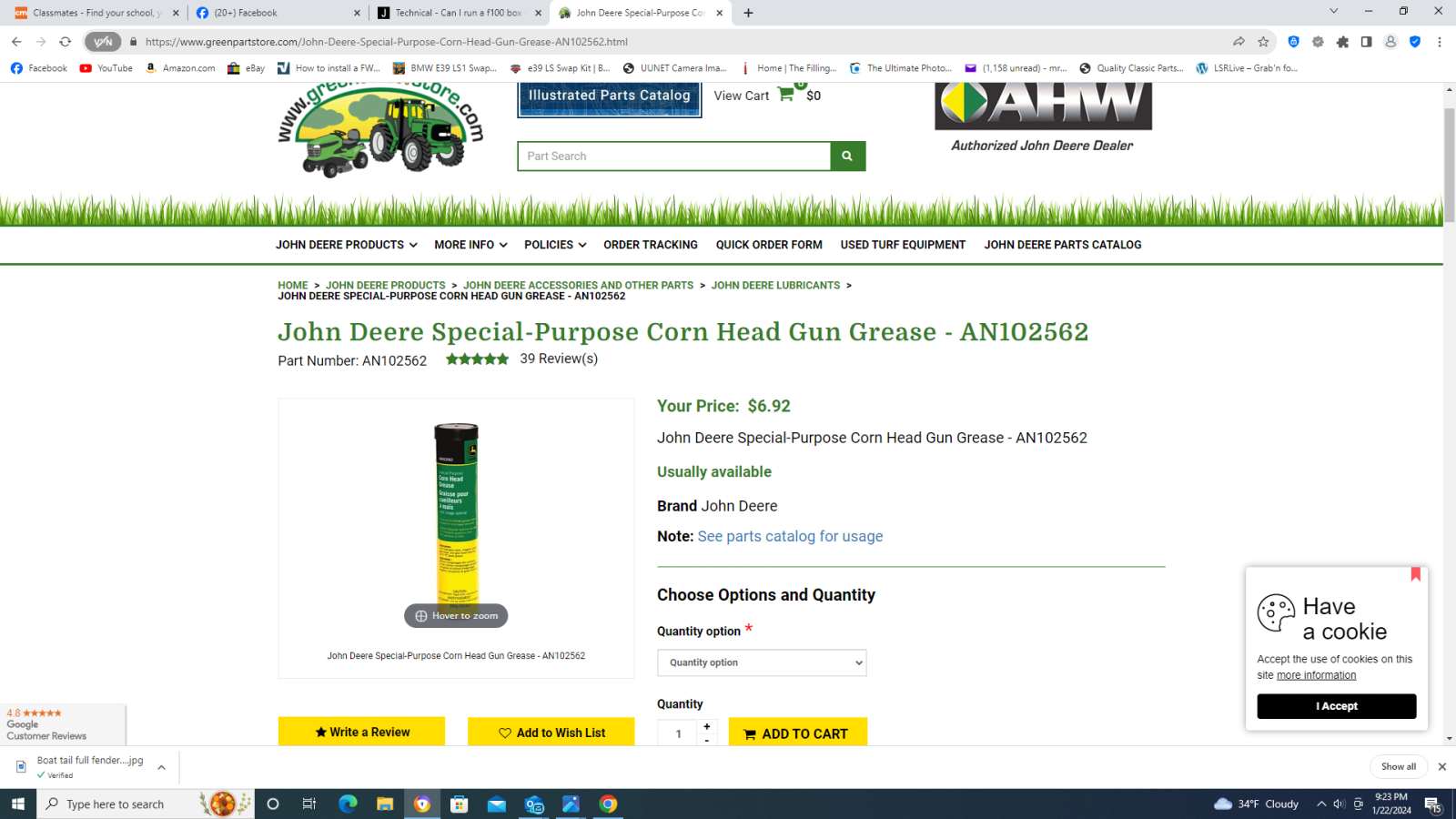This screenshot has height=819, width=1456.
Task: Open File Explorer from taskbar
Action: (385, 804)
